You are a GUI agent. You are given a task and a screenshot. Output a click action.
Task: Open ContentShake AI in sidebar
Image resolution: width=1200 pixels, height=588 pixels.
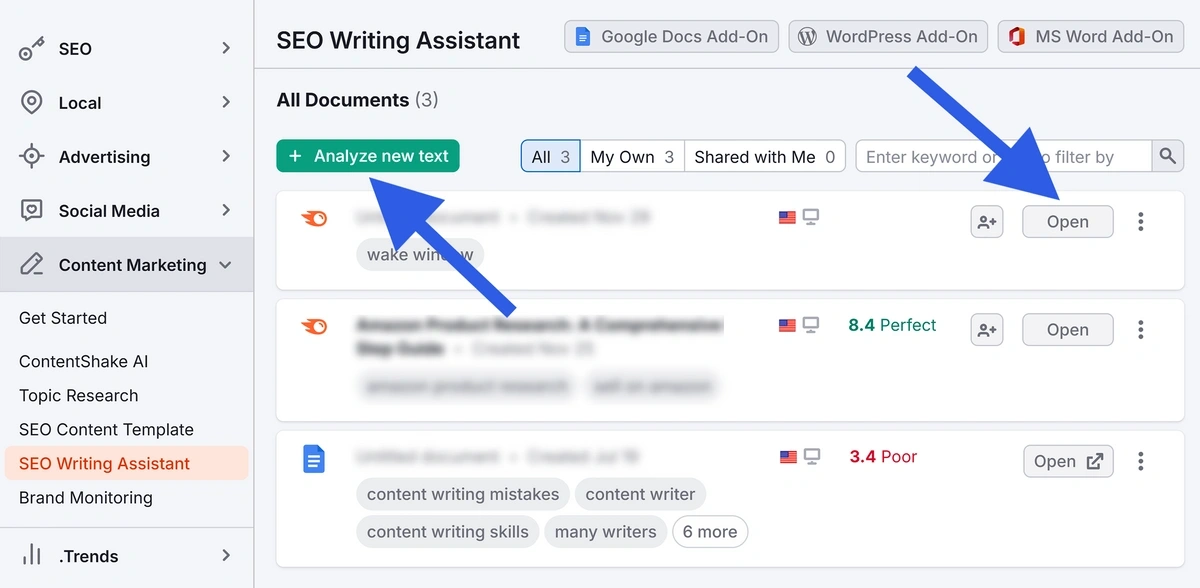click(x=84, y=361)
